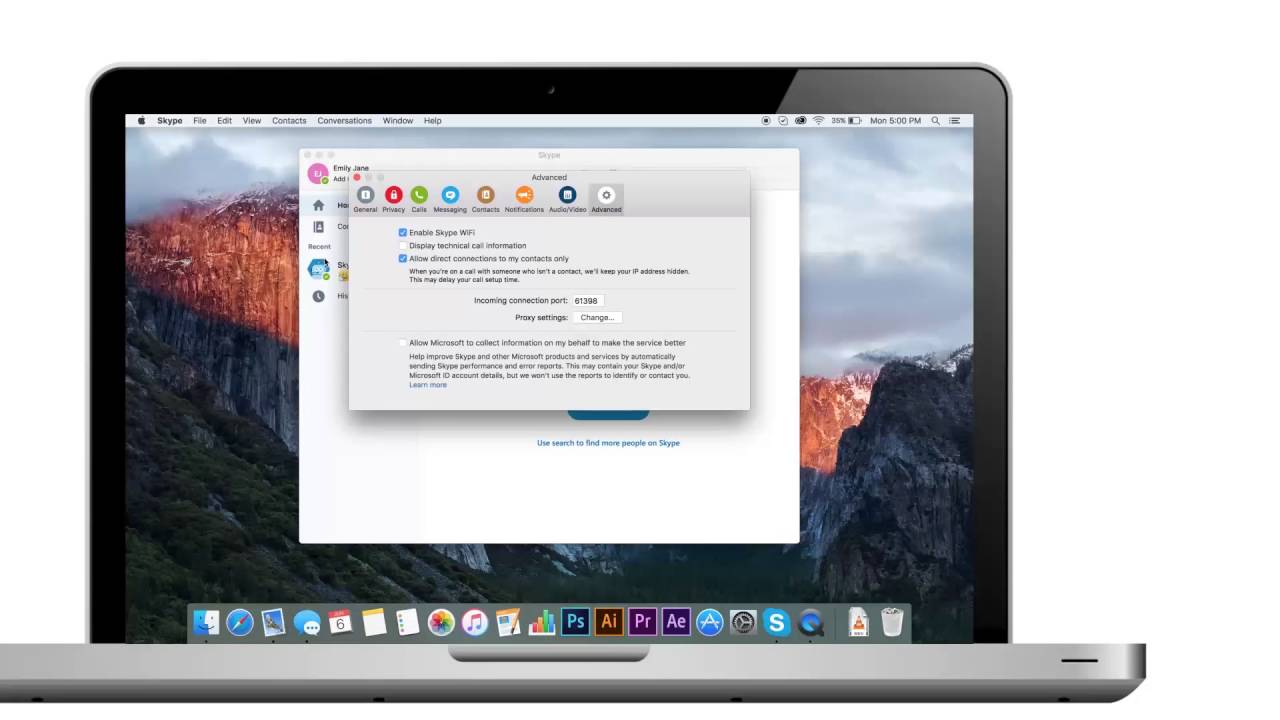
Task: Open Reminders from the Dock
Action: pos(407,622)
